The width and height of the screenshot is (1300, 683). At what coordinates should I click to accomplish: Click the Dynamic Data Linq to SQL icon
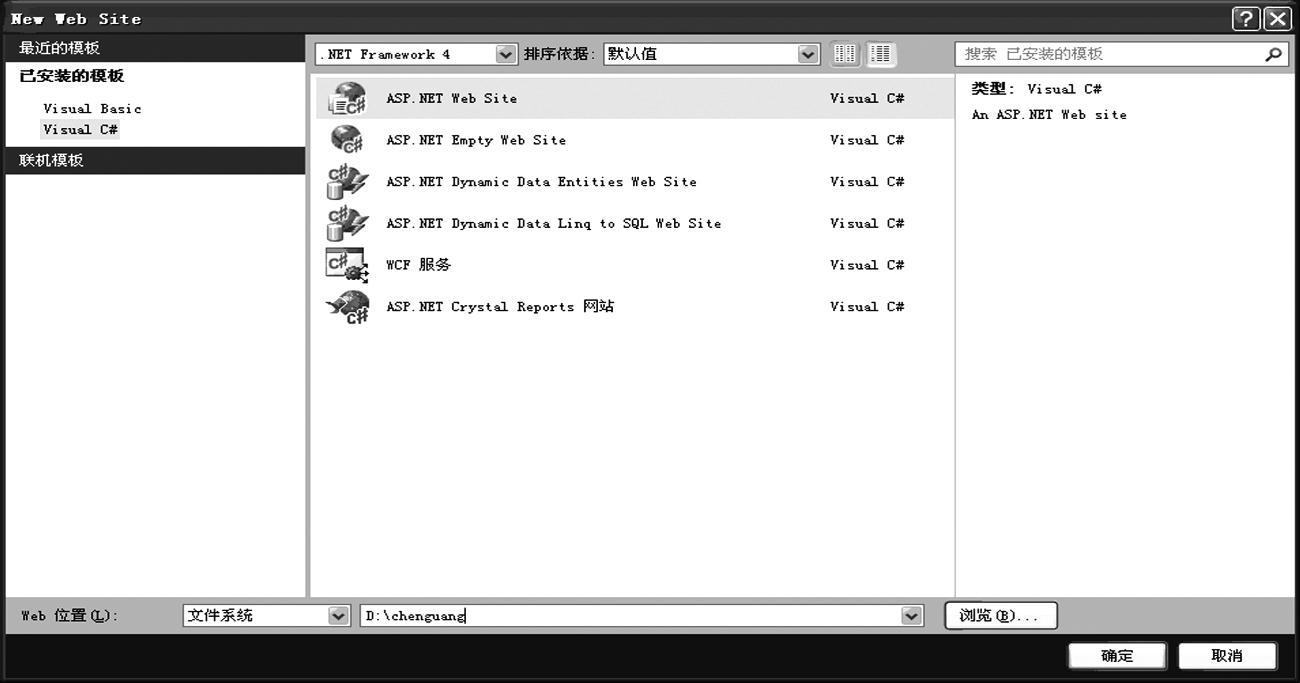(x=347, y=223)
